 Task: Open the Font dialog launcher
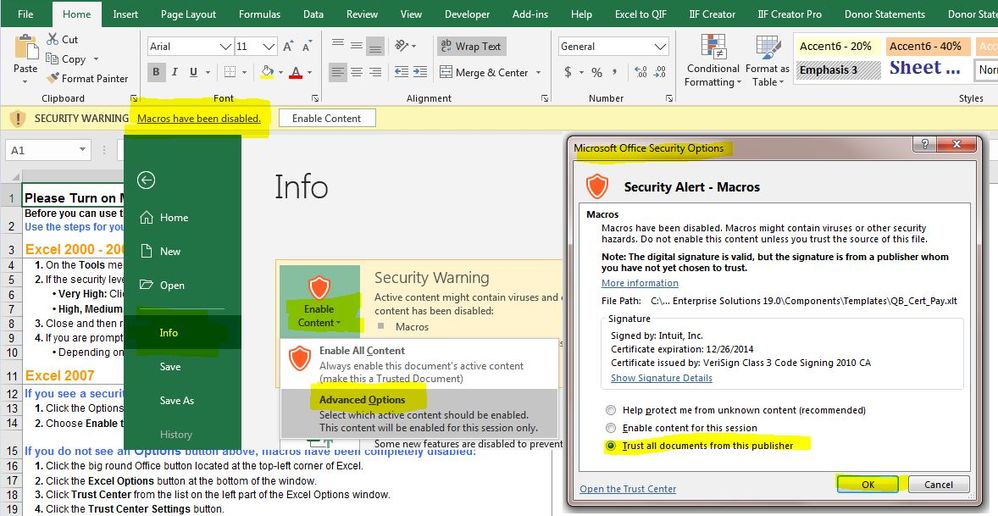(x=315, y=98)
